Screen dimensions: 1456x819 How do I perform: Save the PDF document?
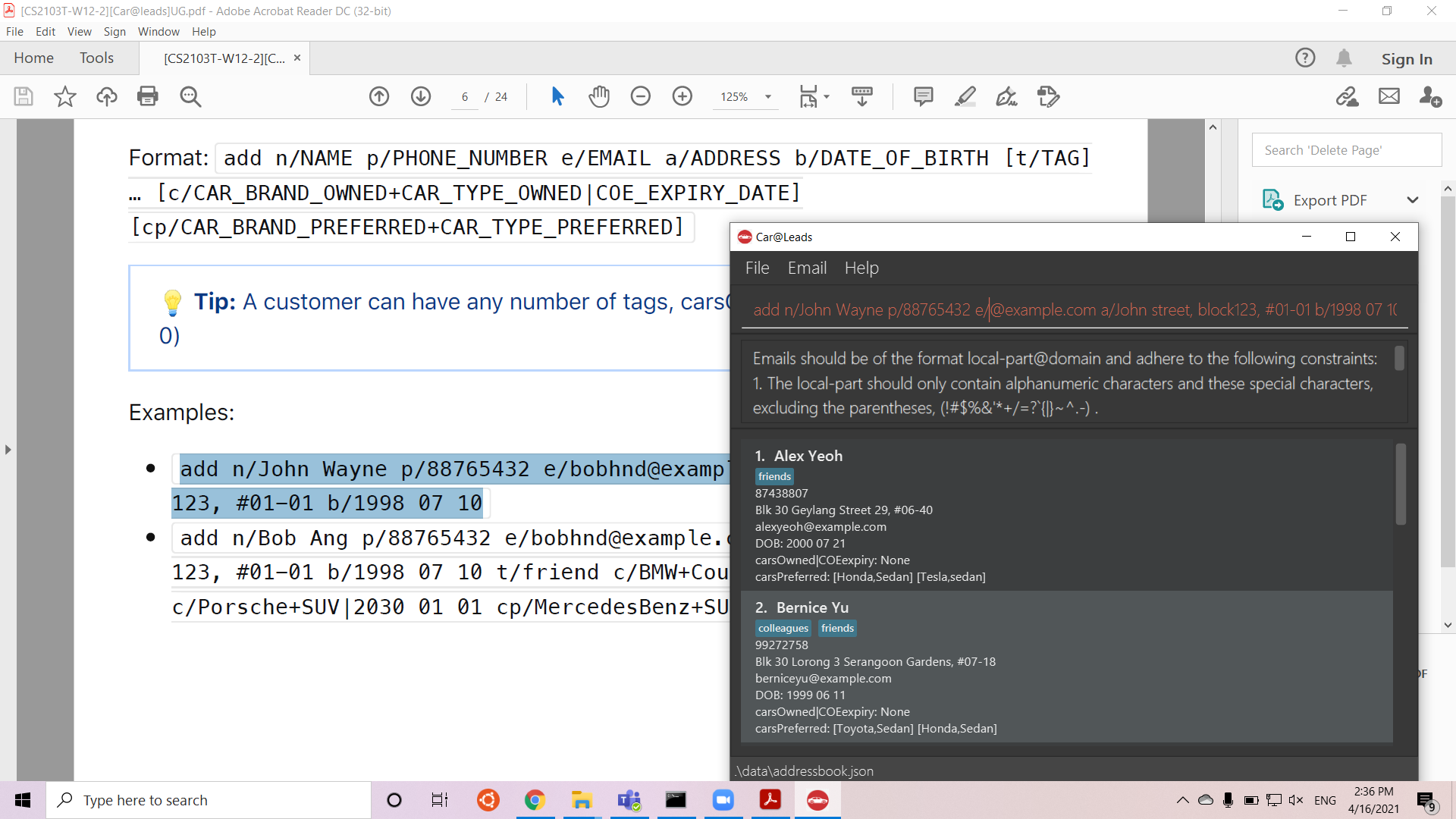coord(23,96)
